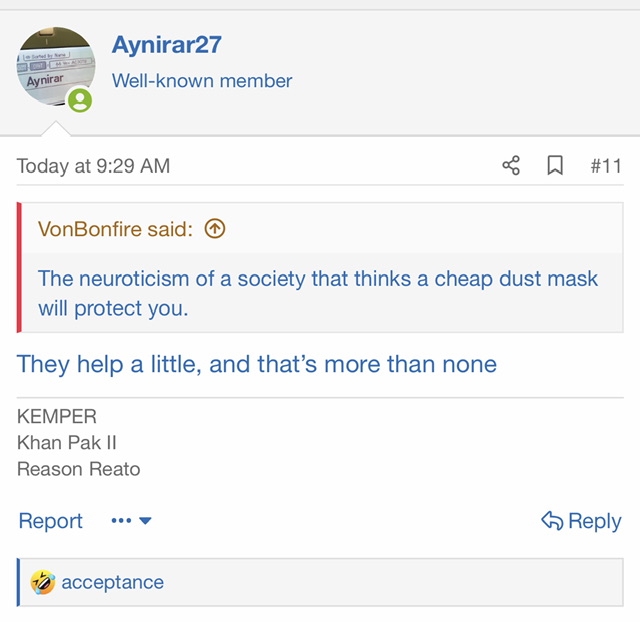640x622 pixels.
Task: Open post number #11 permalink
Action: click(605, 166)
